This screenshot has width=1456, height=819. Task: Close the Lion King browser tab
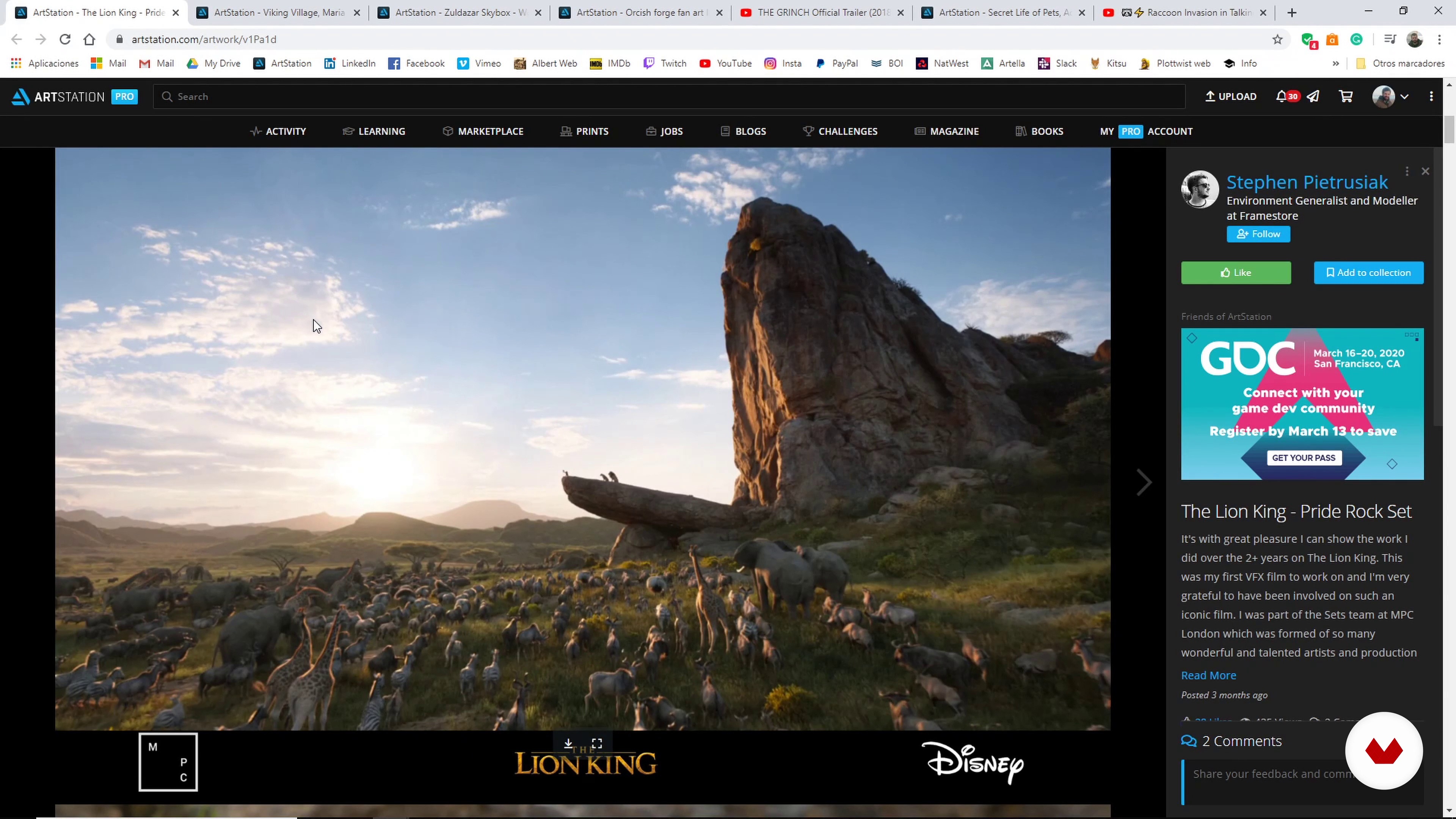pos(176,13)
